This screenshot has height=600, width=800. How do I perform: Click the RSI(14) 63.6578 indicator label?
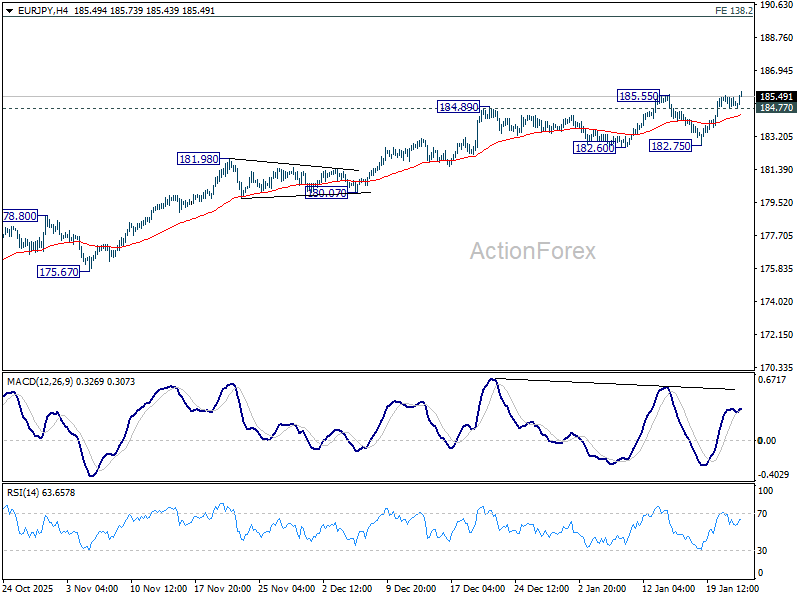(41, 493)
